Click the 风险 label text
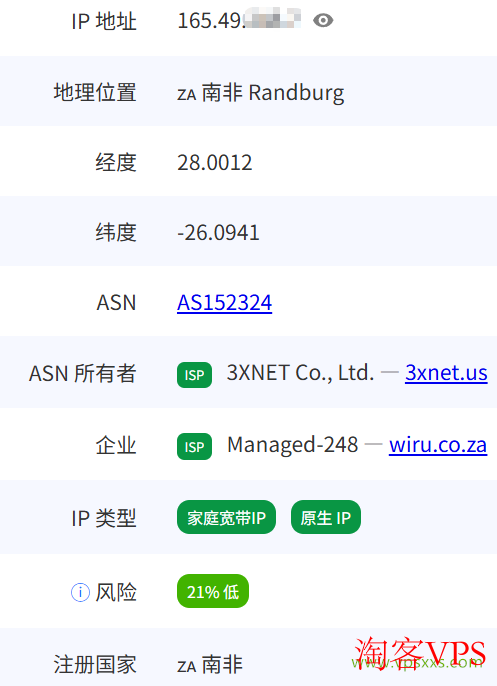 (x=116, y=592)
